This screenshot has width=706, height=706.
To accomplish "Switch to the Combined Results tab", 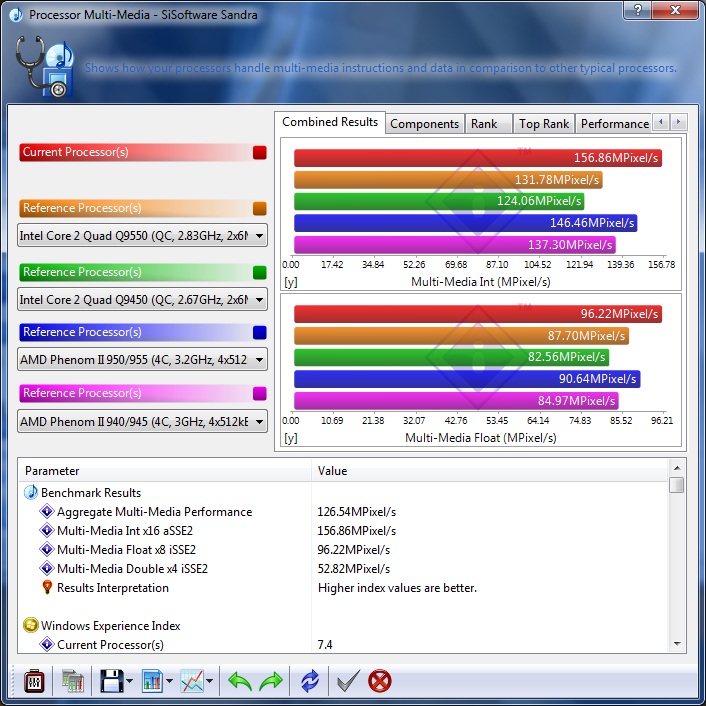I will [x=330, y=122].
